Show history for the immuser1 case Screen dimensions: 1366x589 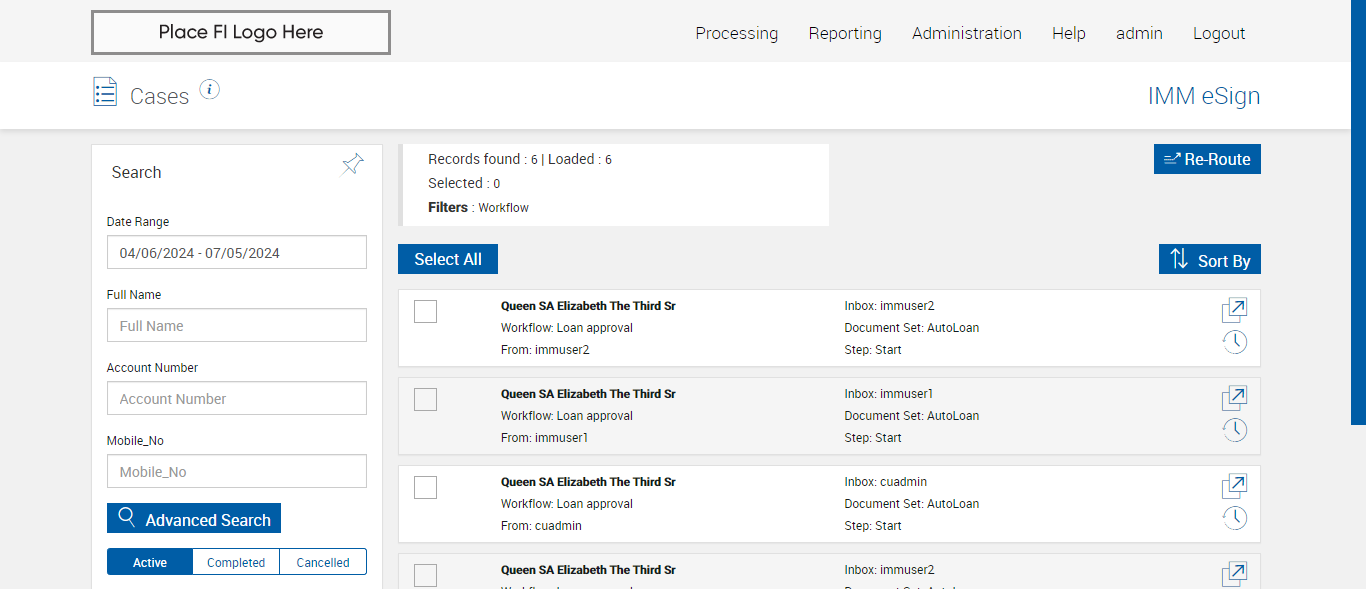pos(1235,430)
